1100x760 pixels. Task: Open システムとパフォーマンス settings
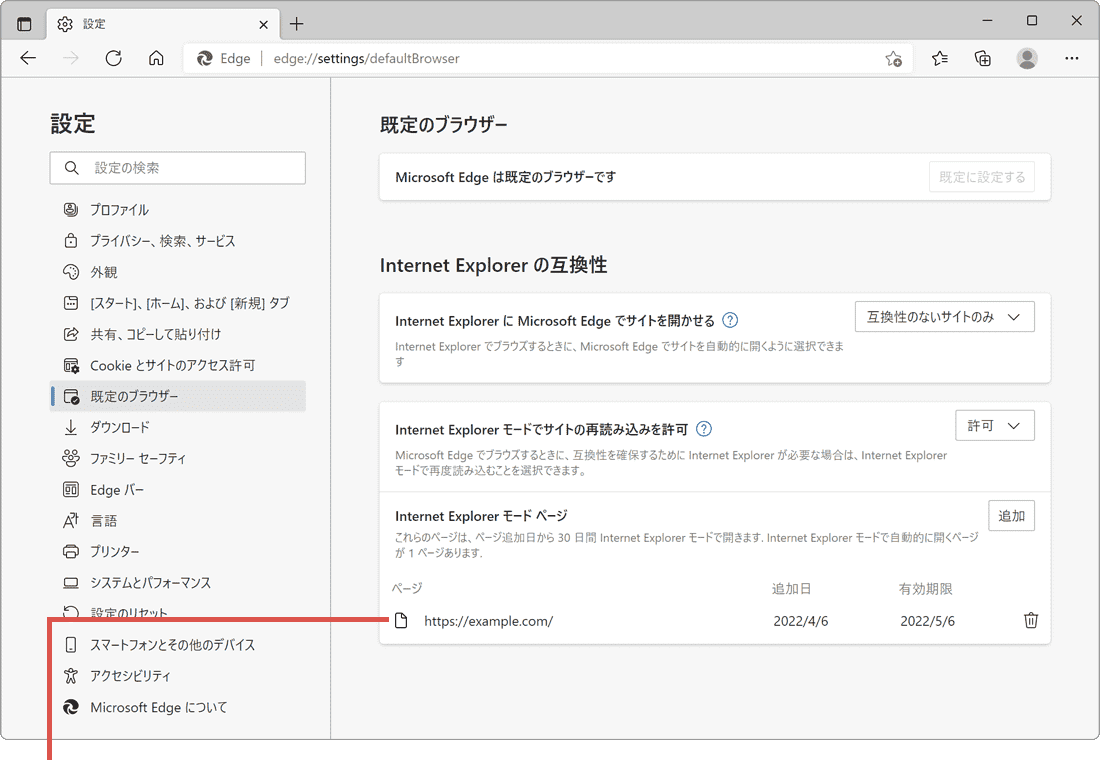[x=178, y=582]
